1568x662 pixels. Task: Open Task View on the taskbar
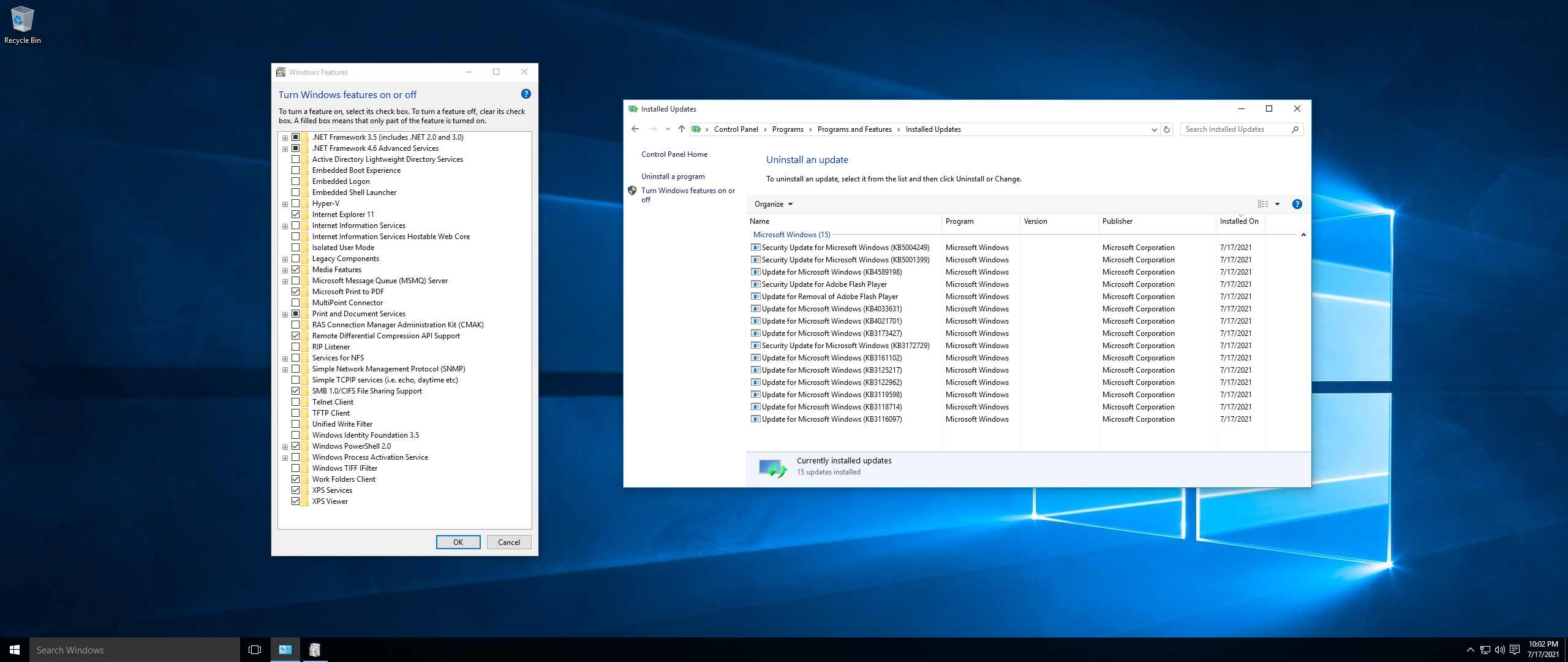pos(255,650)
